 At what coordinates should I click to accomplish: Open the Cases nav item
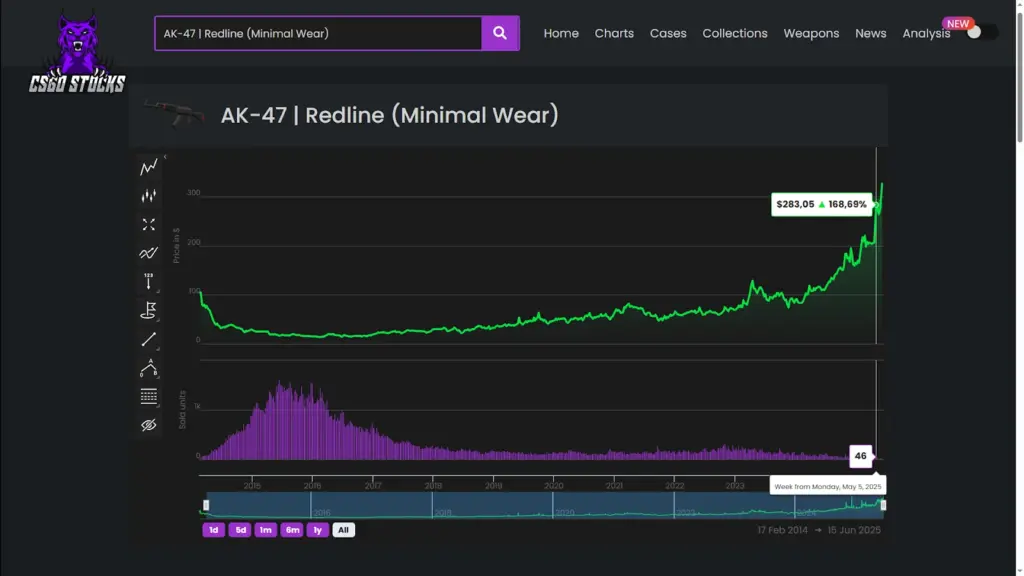[668, 33]
